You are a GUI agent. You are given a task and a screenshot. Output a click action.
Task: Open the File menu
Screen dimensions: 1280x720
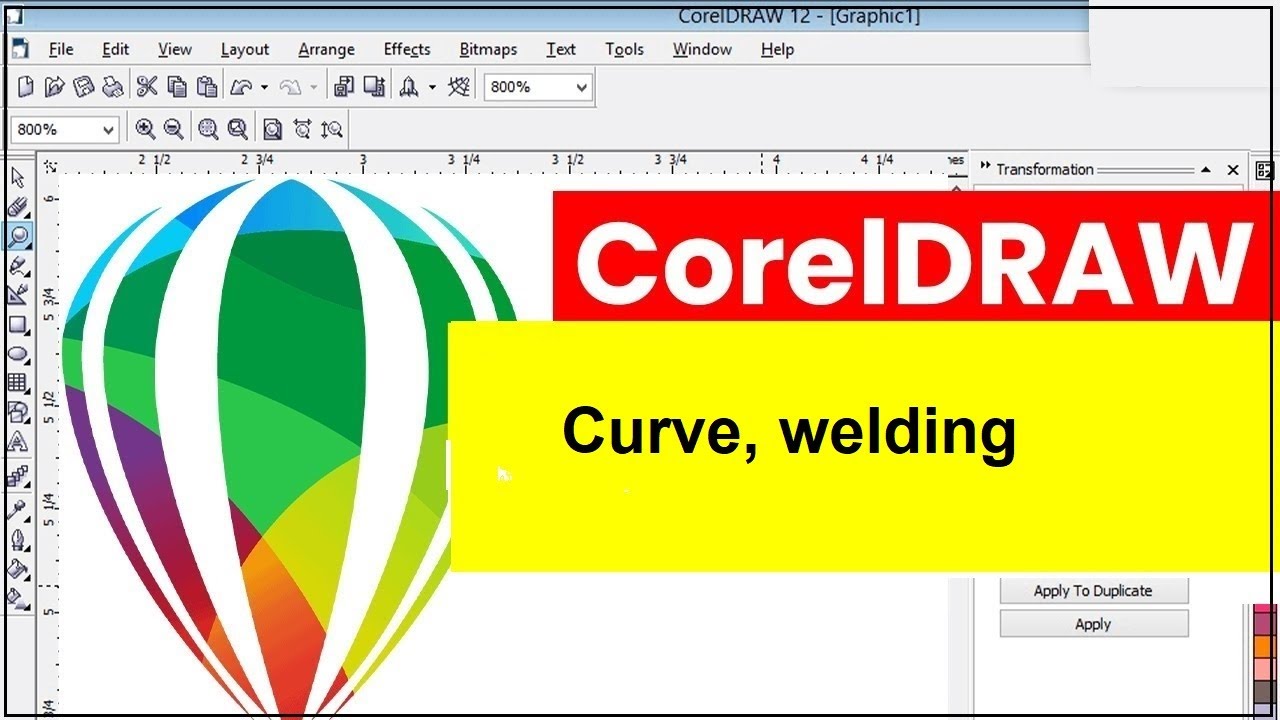coord(61,49)
